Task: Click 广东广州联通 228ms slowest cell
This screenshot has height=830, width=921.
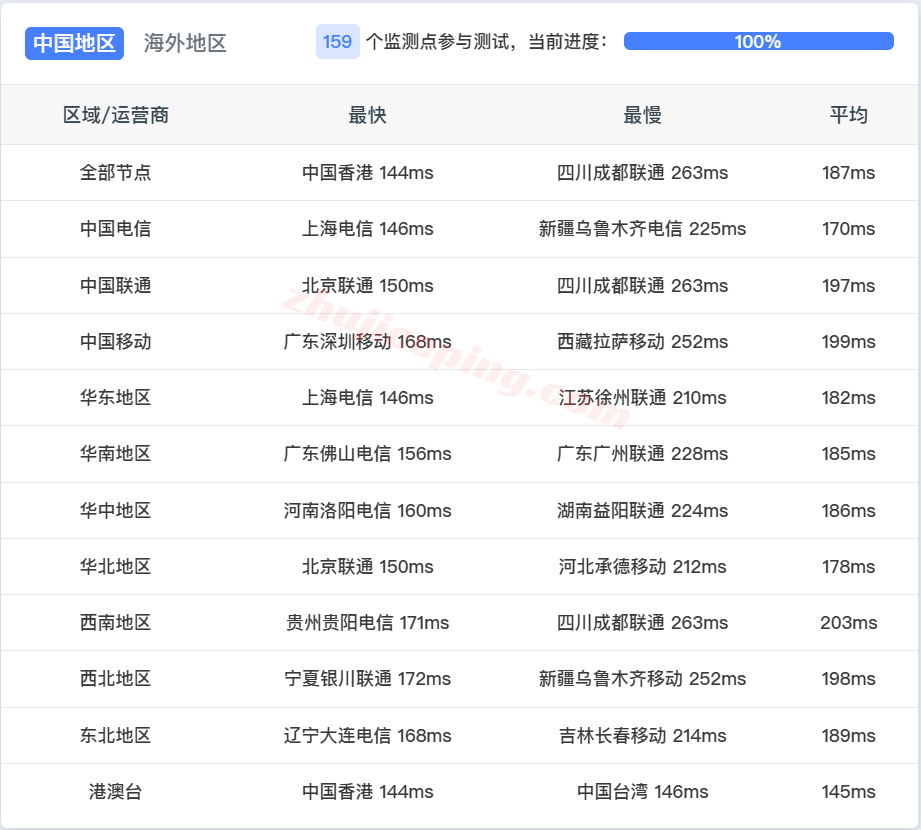Action: coord(643,453)
